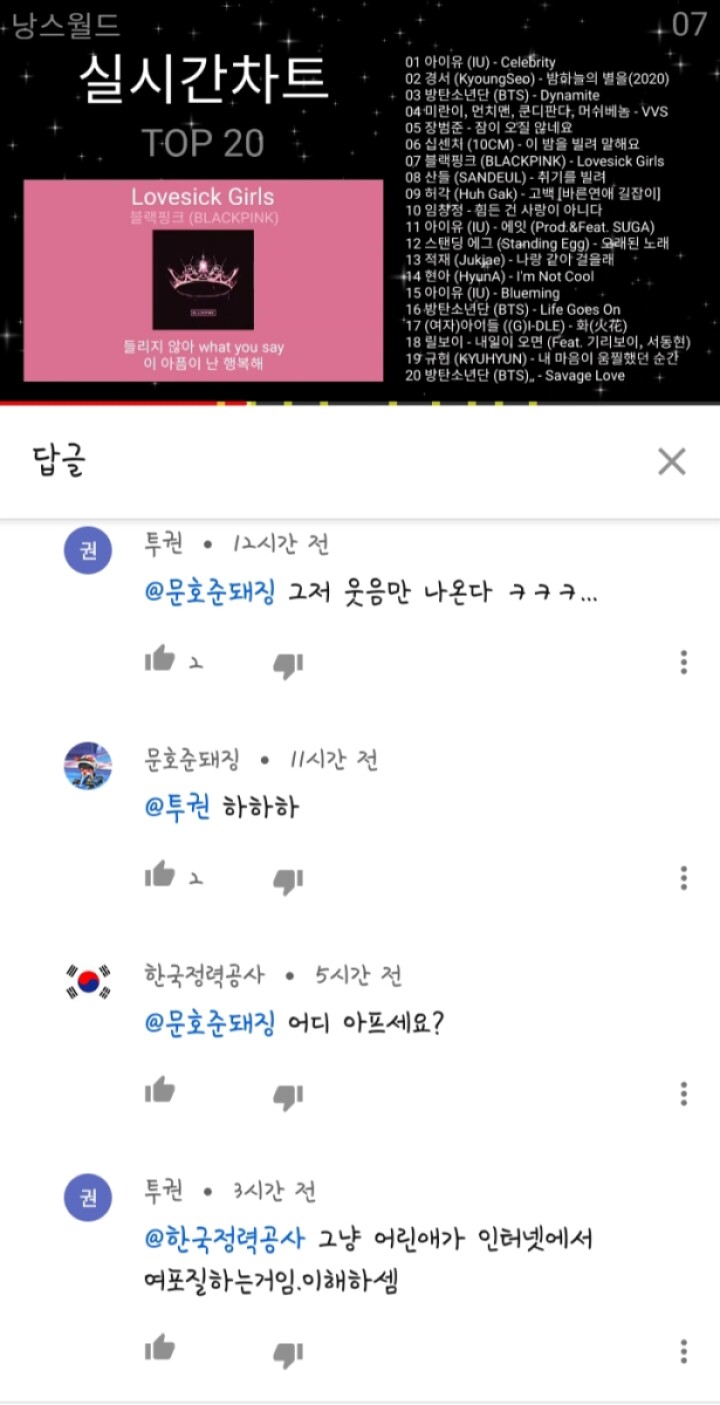Open more options for 투권's 3시간 전 reply
720x1405 pixels.
(x=684, y=1351)
